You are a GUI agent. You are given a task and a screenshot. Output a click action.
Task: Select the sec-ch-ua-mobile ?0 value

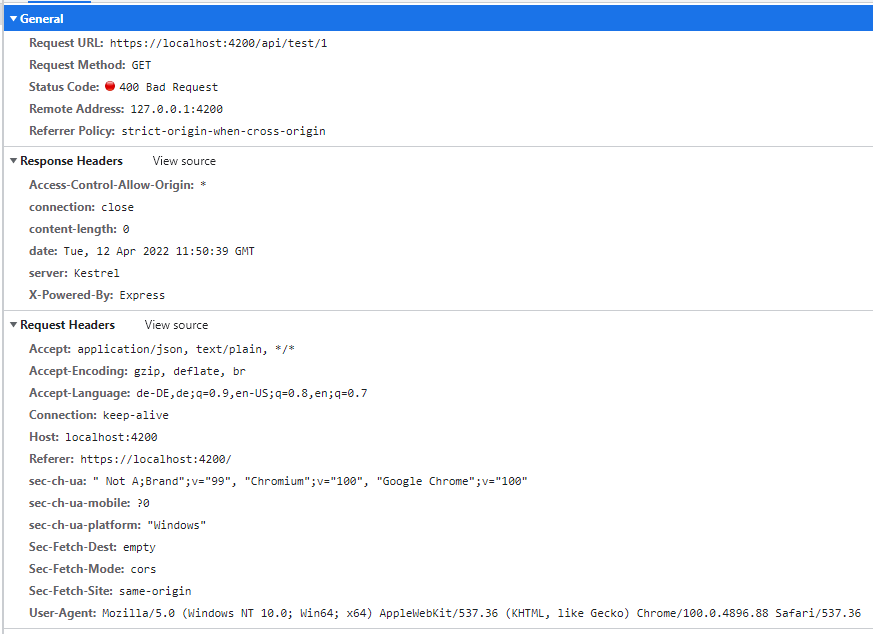coord(143,503)
